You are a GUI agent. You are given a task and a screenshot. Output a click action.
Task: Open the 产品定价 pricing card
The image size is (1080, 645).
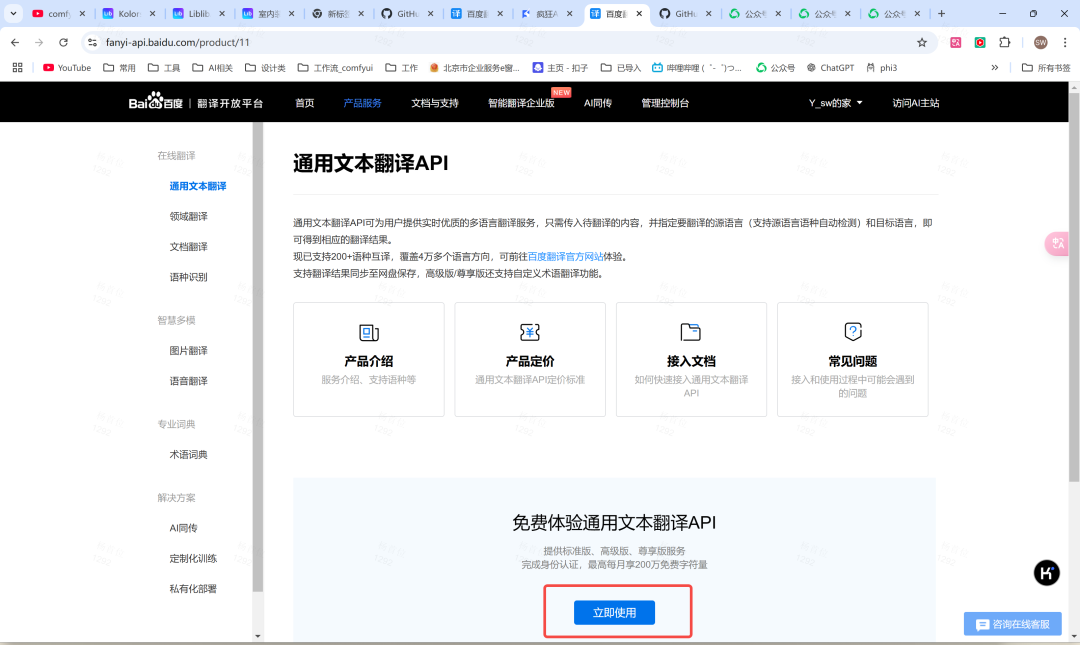(x=530, y=359)
